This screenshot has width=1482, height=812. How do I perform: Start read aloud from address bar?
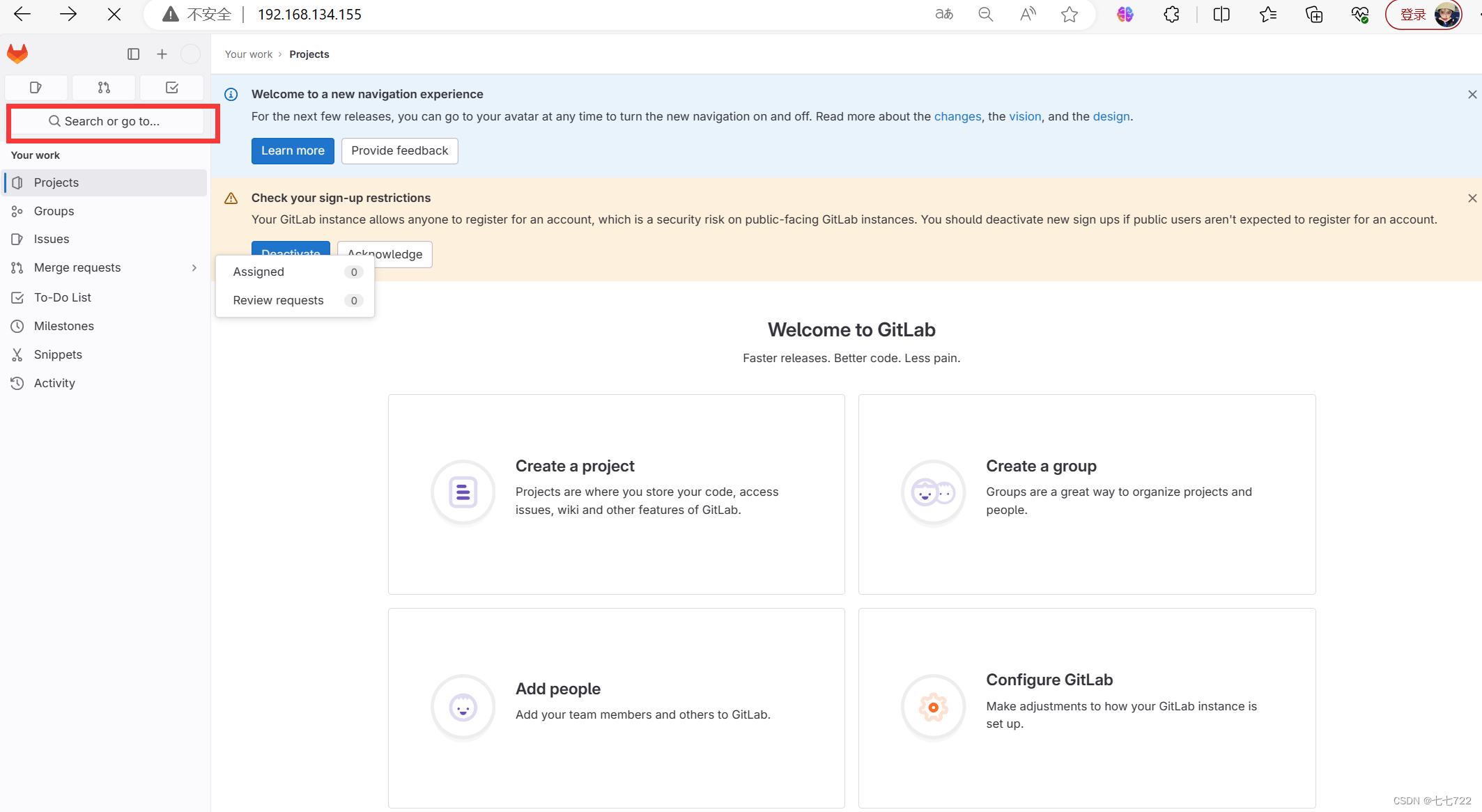pos(1028,14)
